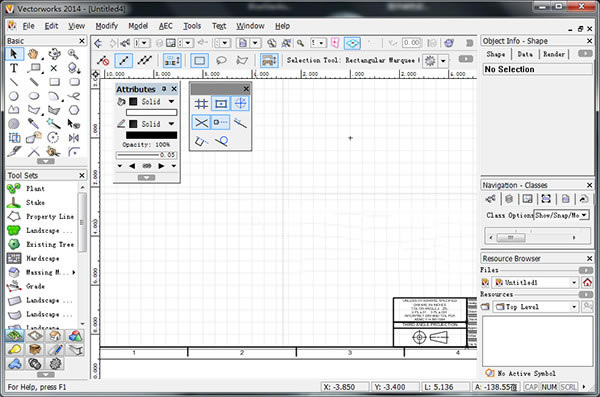This screenshot has height=397, width=600.
Task: Click the X coordinate field in status bar
Action: click(345, 387)
